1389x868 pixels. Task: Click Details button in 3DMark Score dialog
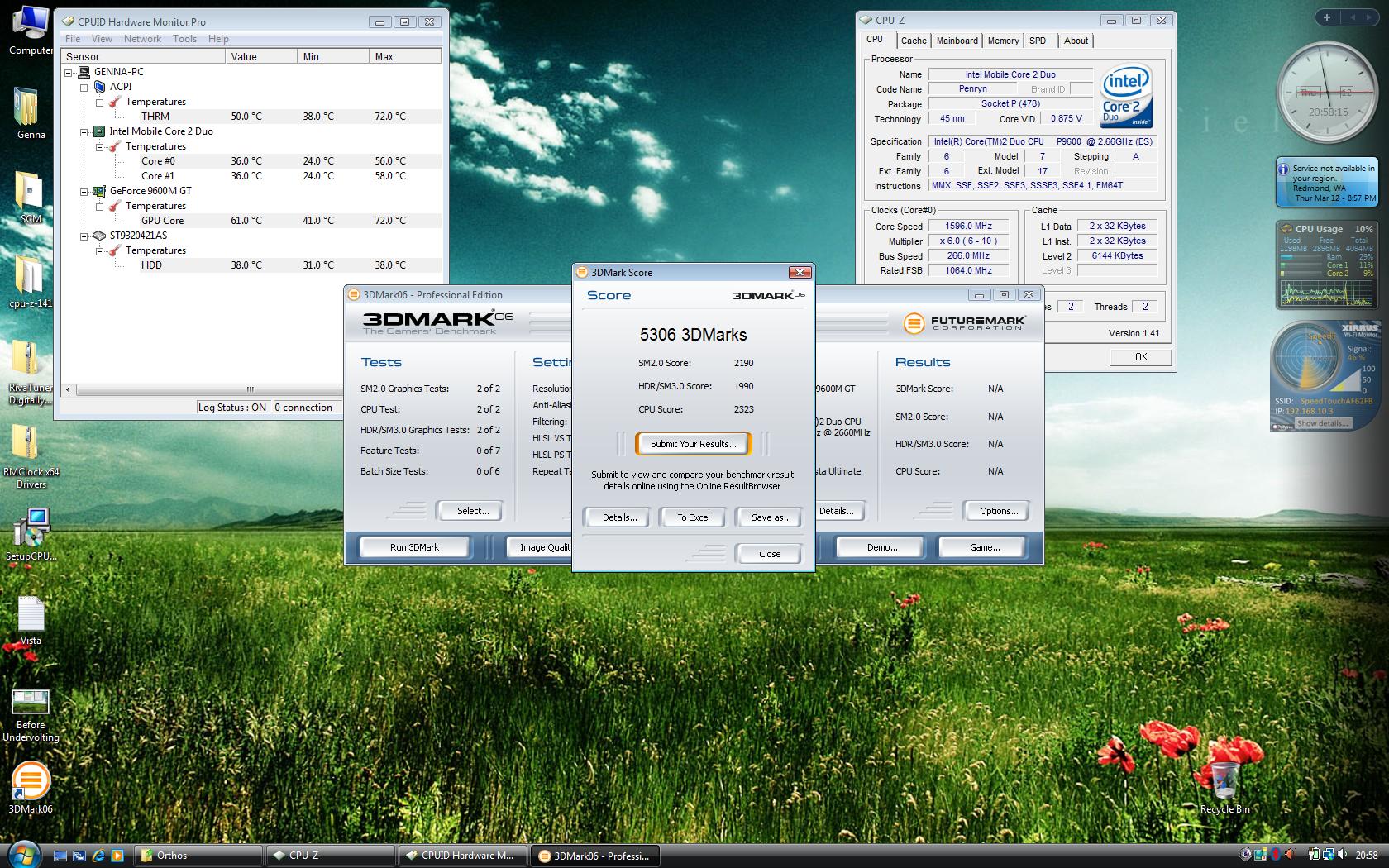click(x=619, y=517)
